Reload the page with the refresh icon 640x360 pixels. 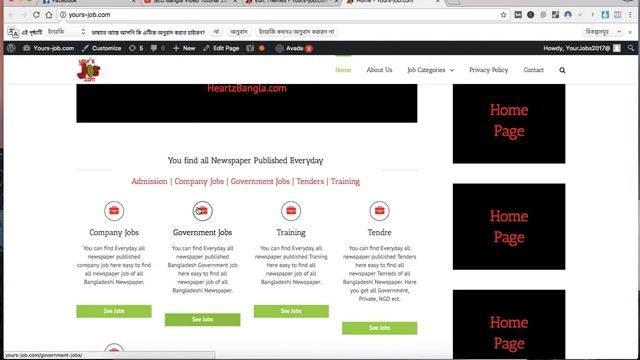pyautogui.click(x=36, y=15)
